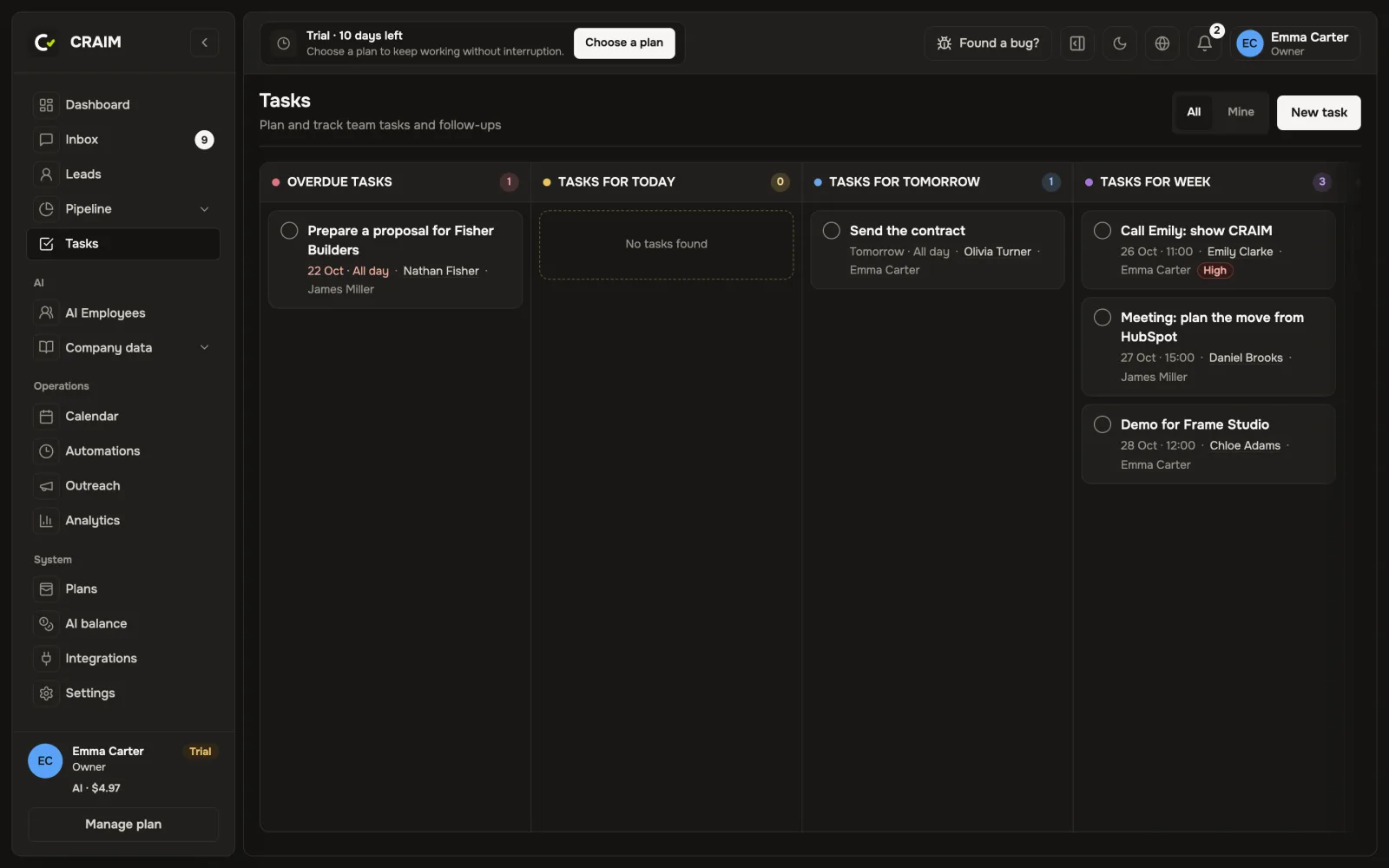Click the Chloe Adams contact name
1389x868 pixels.
pos(1245,445)
